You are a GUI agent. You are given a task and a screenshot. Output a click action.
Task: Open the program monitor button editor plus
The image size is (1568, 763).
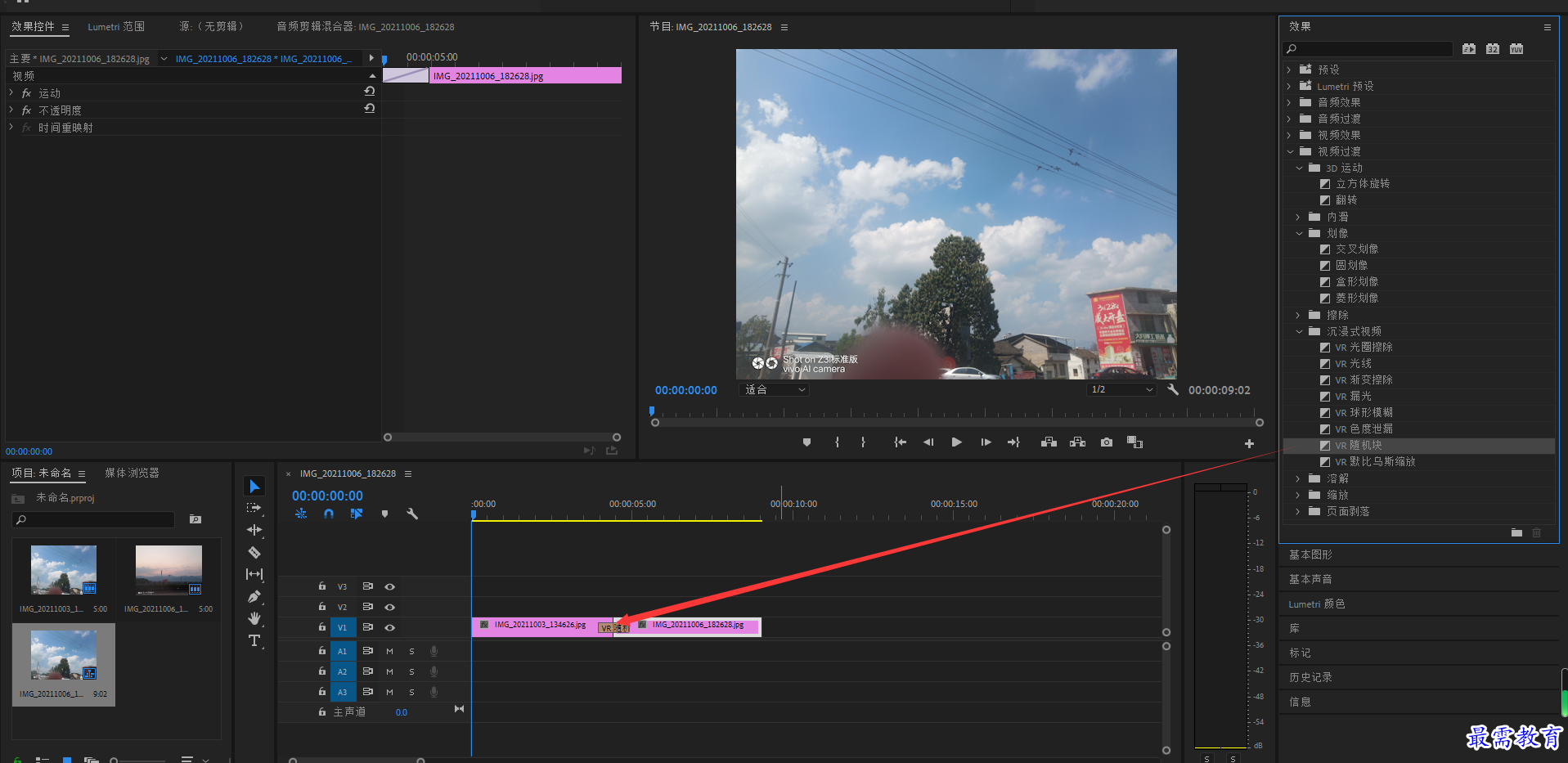coord(1249,444)
